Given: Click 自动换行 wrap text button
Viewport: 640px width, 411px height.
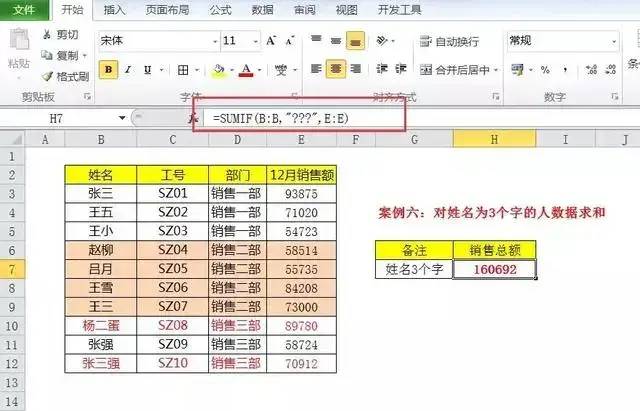Looking at the screenshot, I should click(449, 41).
